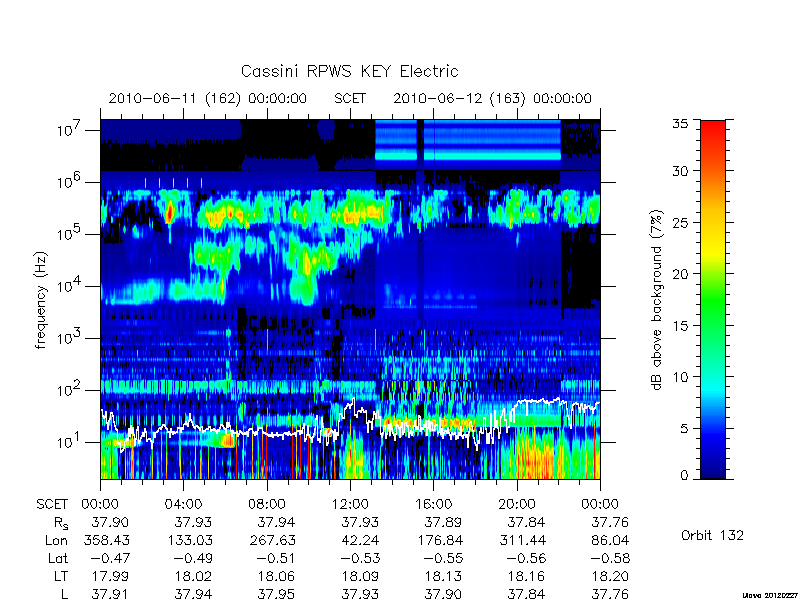This screenshot has width=800, height=600.
Task: Click the 20:00 time axis label
Action: [x=516, y=504]
